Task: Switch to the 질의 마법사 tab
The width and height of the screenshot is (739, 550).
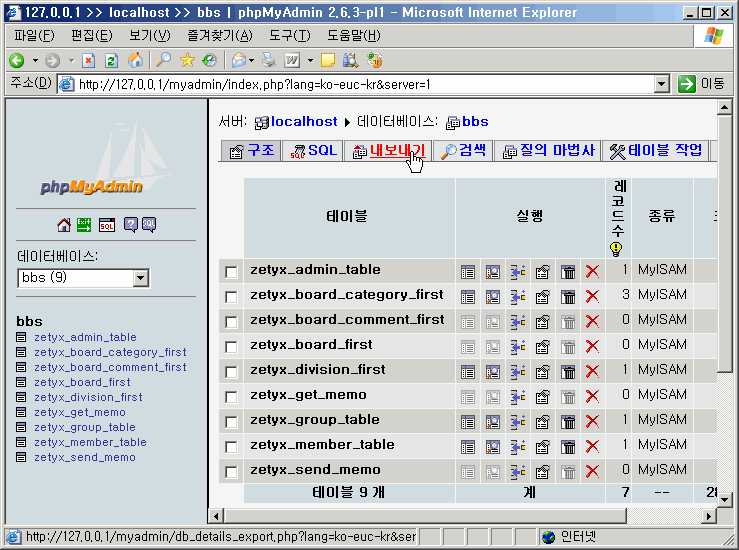Action: point(547,151)
